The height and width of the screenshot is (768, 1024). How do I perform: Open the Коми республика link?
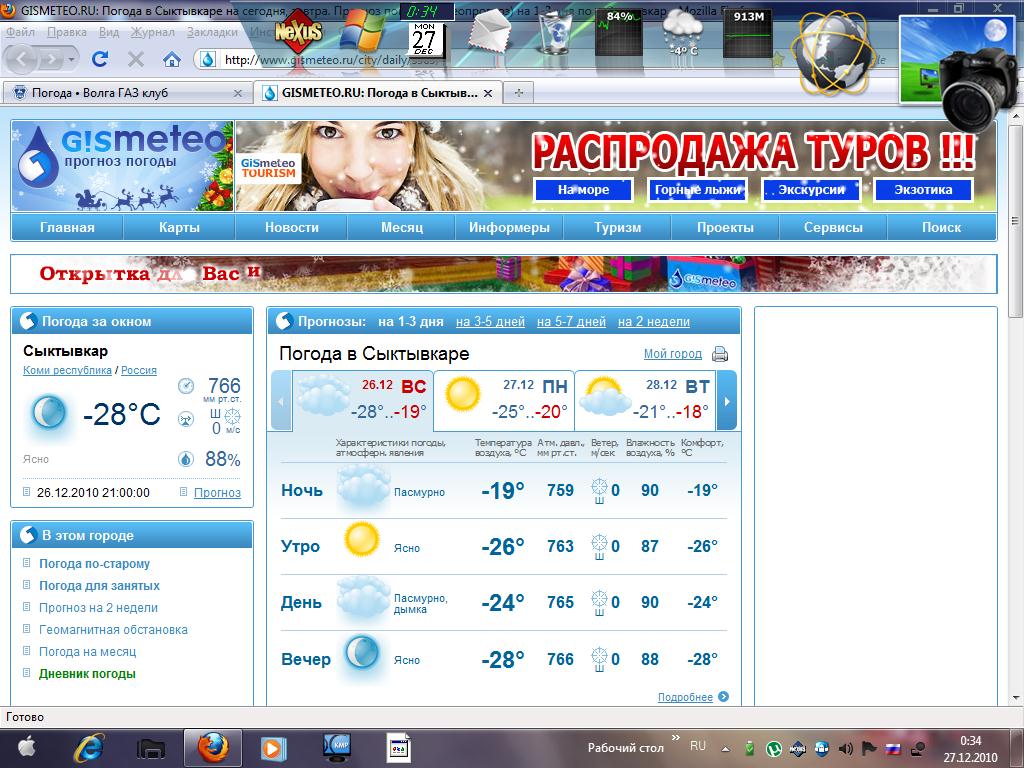pos(67,370)
